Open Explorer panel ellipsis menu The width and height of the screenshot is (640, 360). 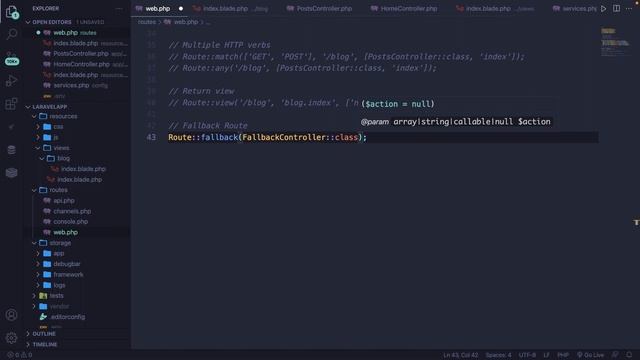(119, 8)
